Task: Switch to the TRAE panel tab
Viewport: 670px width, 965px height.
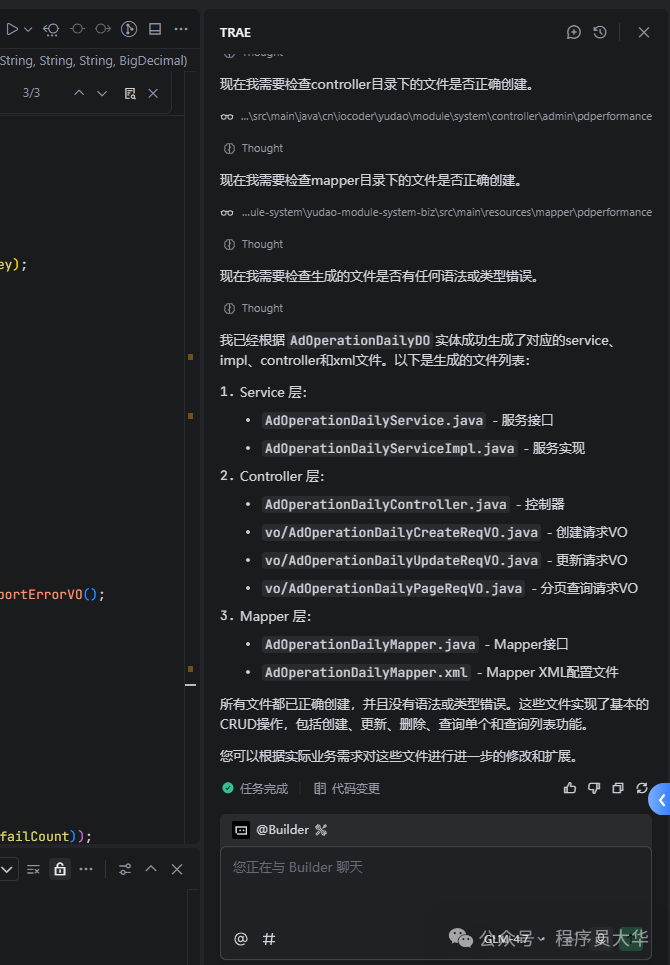Action: [234, 33]
